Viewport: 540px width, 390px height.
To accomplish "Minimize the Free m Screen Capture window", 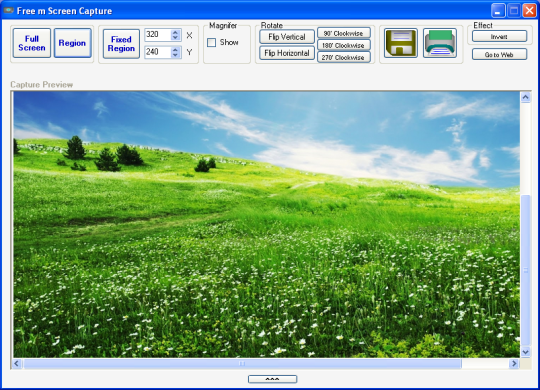I will tap(498, 11).
